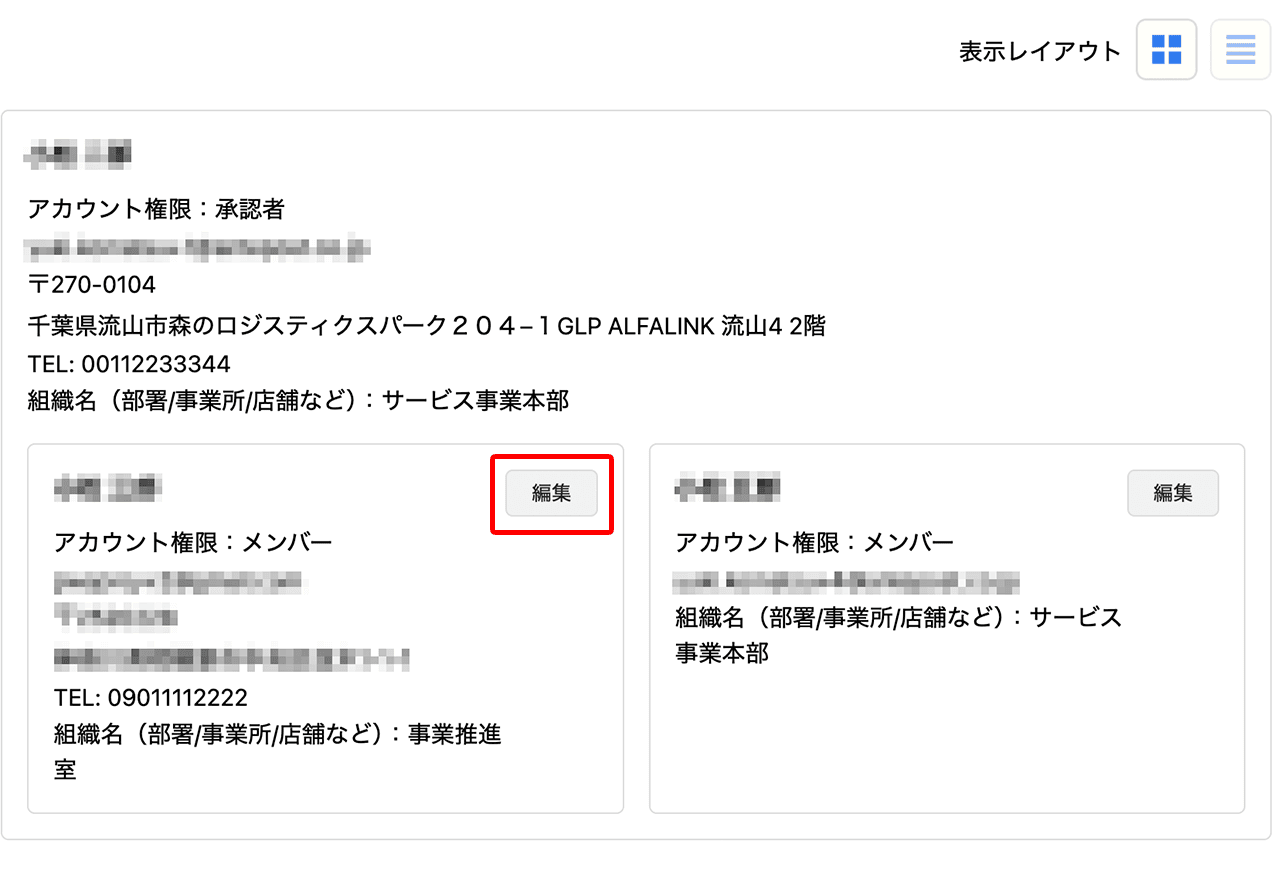Switch to the grid display layout
1280x872 pixels.
pyautogui.click(x=1166, y=49)
